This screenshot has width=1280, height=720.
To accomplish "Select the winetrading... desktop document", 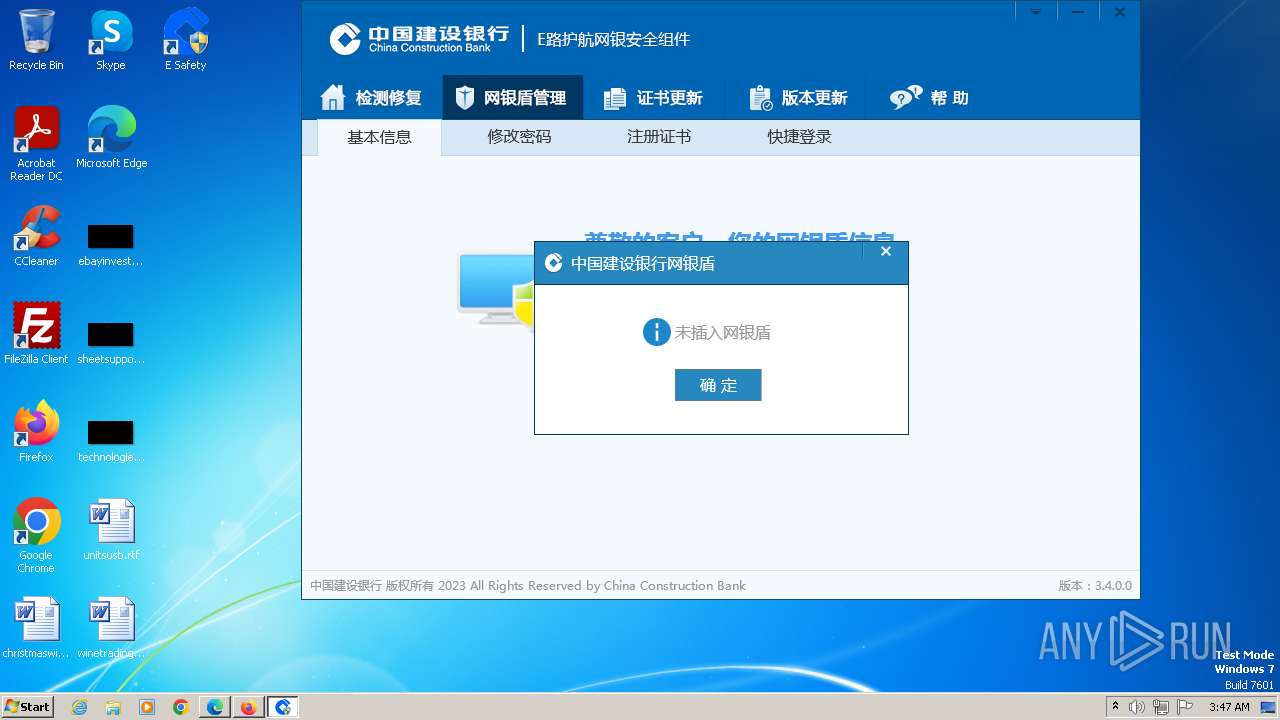I will pos(111,628).
